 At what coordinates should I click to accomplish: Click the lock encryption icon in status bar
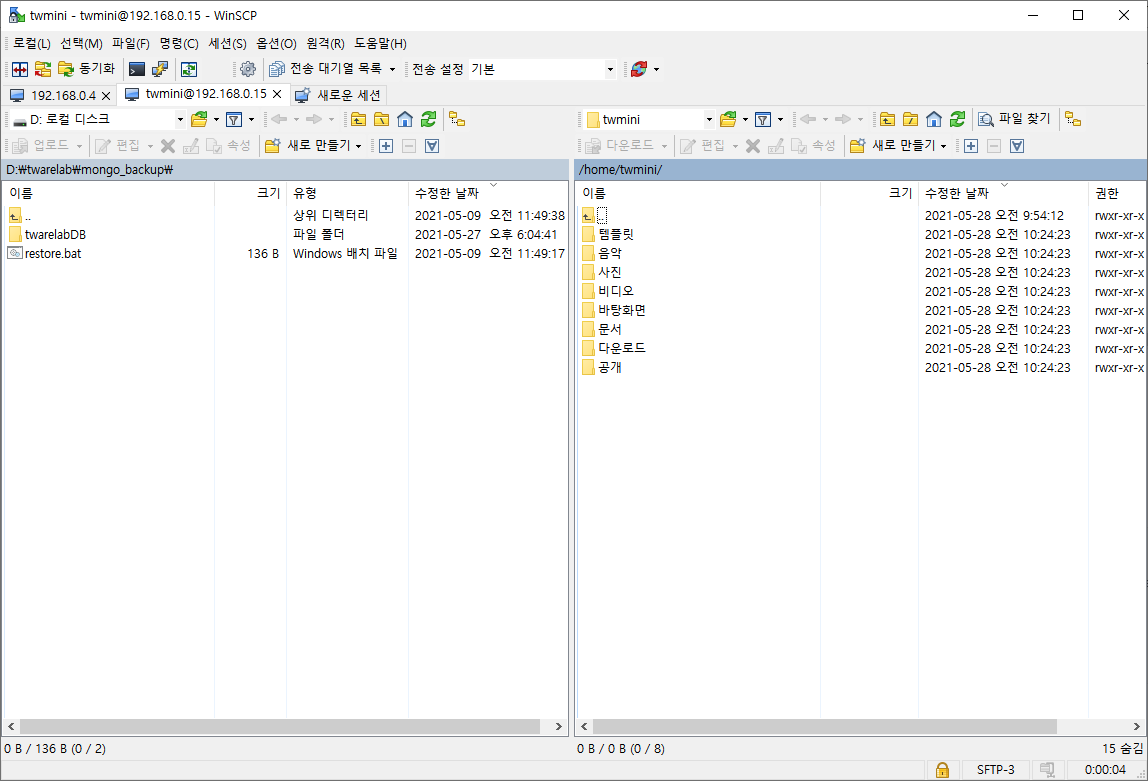[942, 770]
